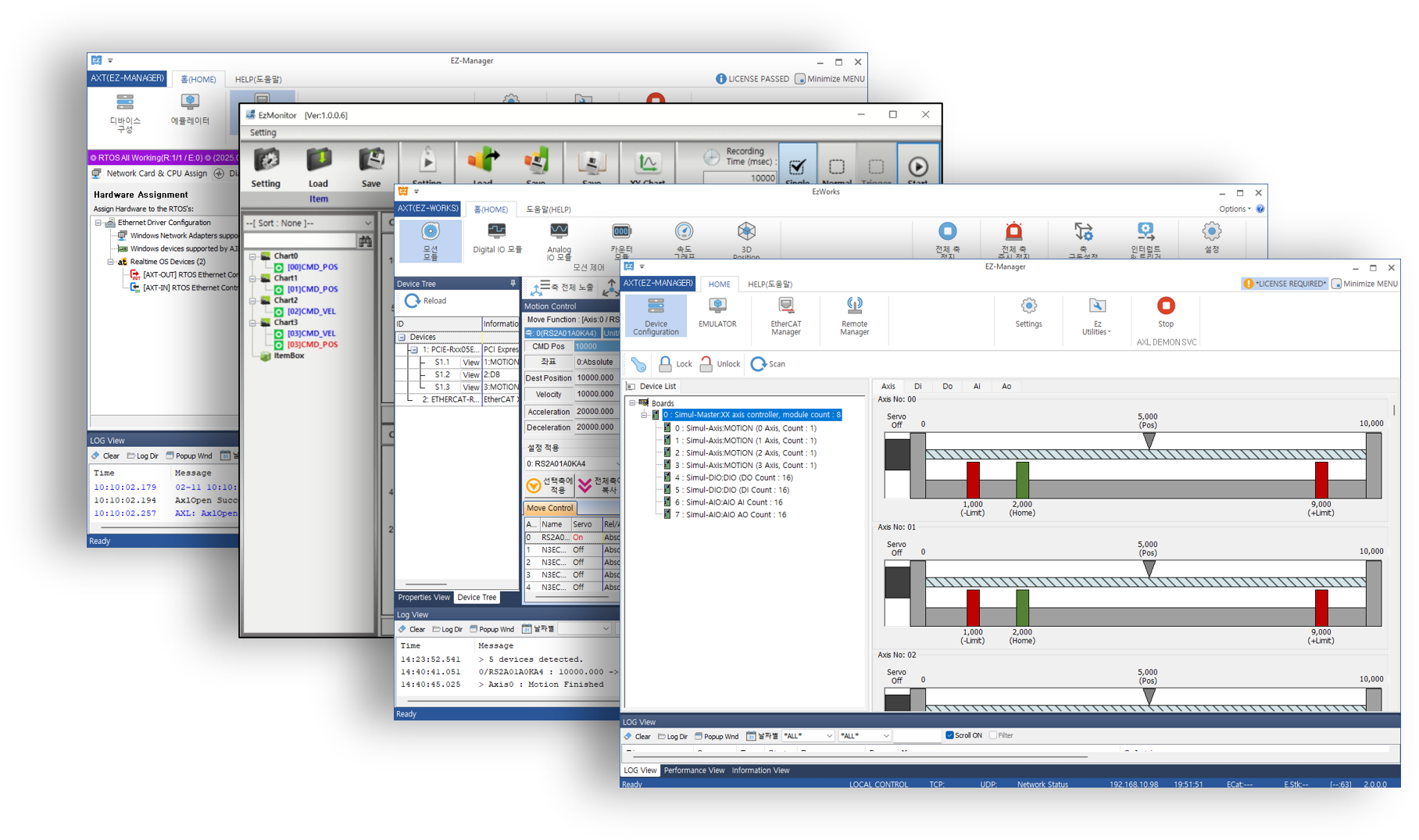Click the key icon beside Lock

coord(639,364)
